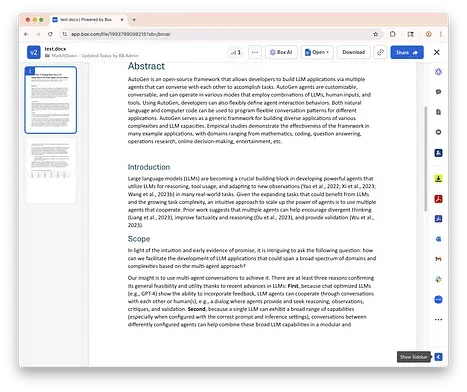Screen dimensions: 467x392
Task: Open the access stats counter button
Action: pyautogui.click(x=236, y=52)
